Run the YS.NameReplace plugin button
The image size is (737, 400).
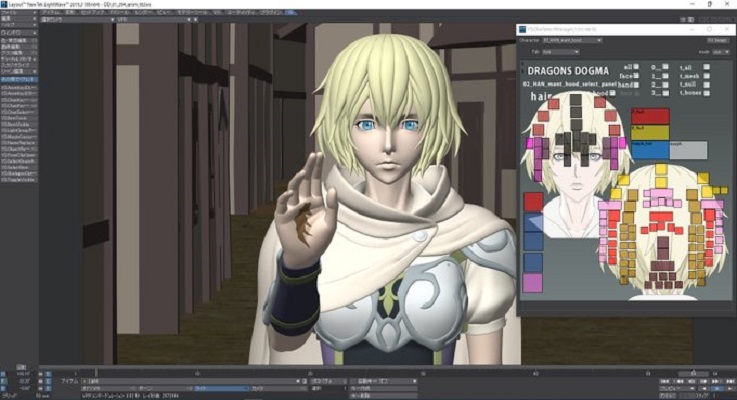[x=19, y=143]
